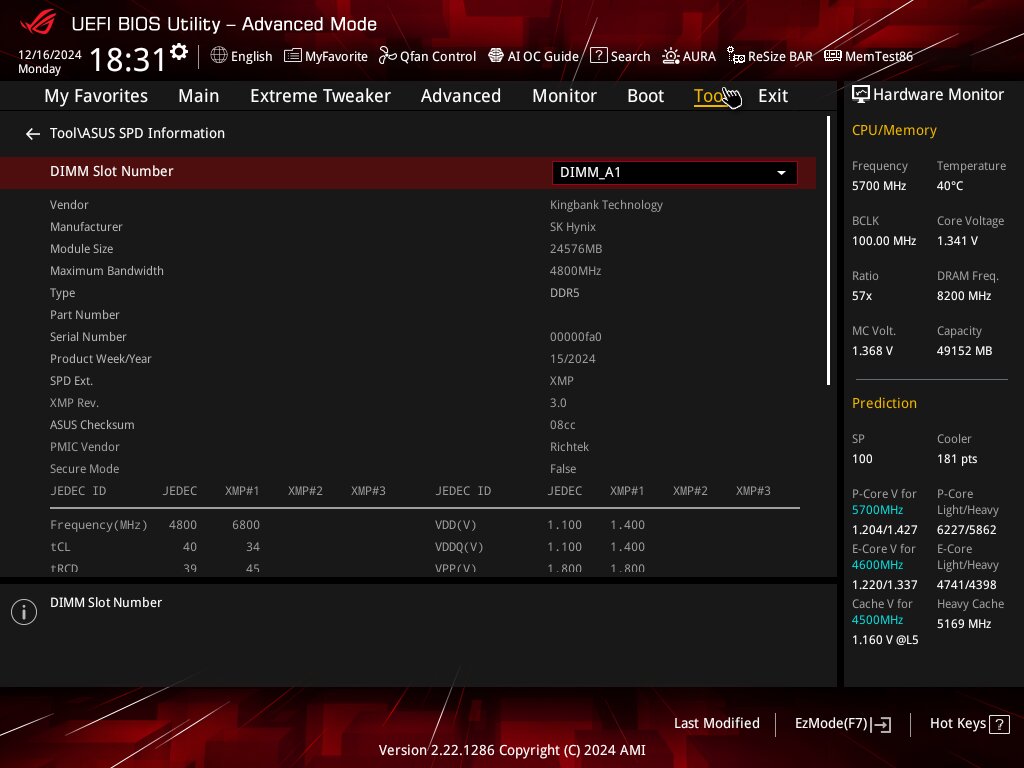
Task: Launch AI OC Guide icon
Action: tap(496, 56)
